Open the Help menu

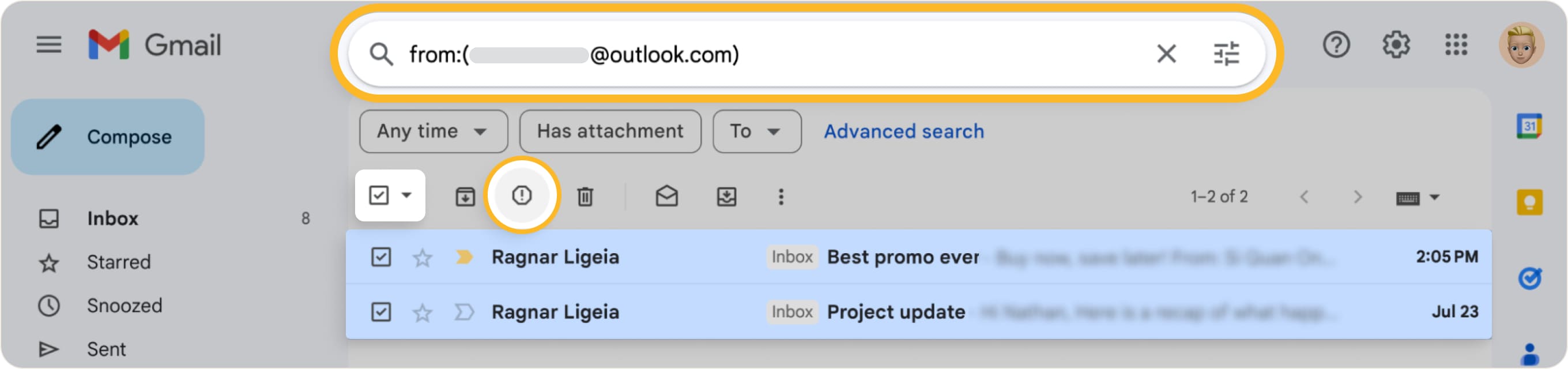click(1337, 44)
